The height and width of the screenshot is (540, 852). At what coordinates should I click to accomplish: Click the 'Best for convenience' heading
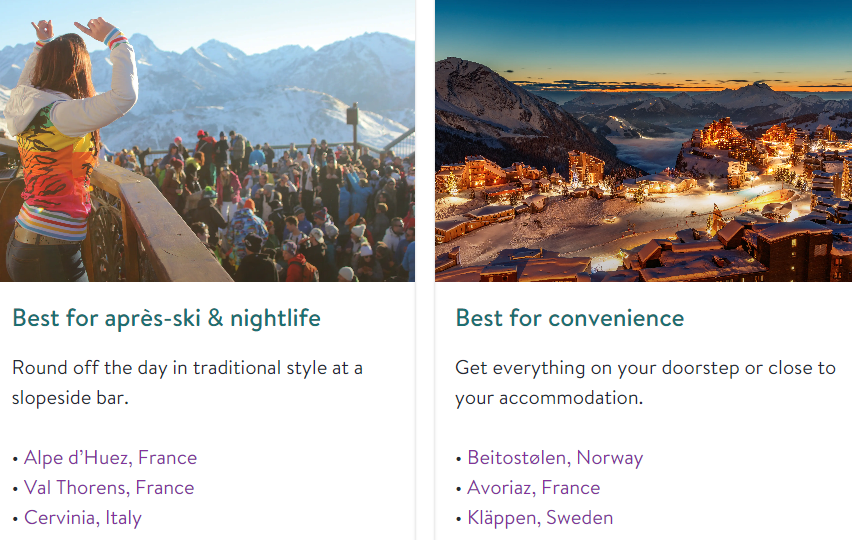click(x=570, y=319)
